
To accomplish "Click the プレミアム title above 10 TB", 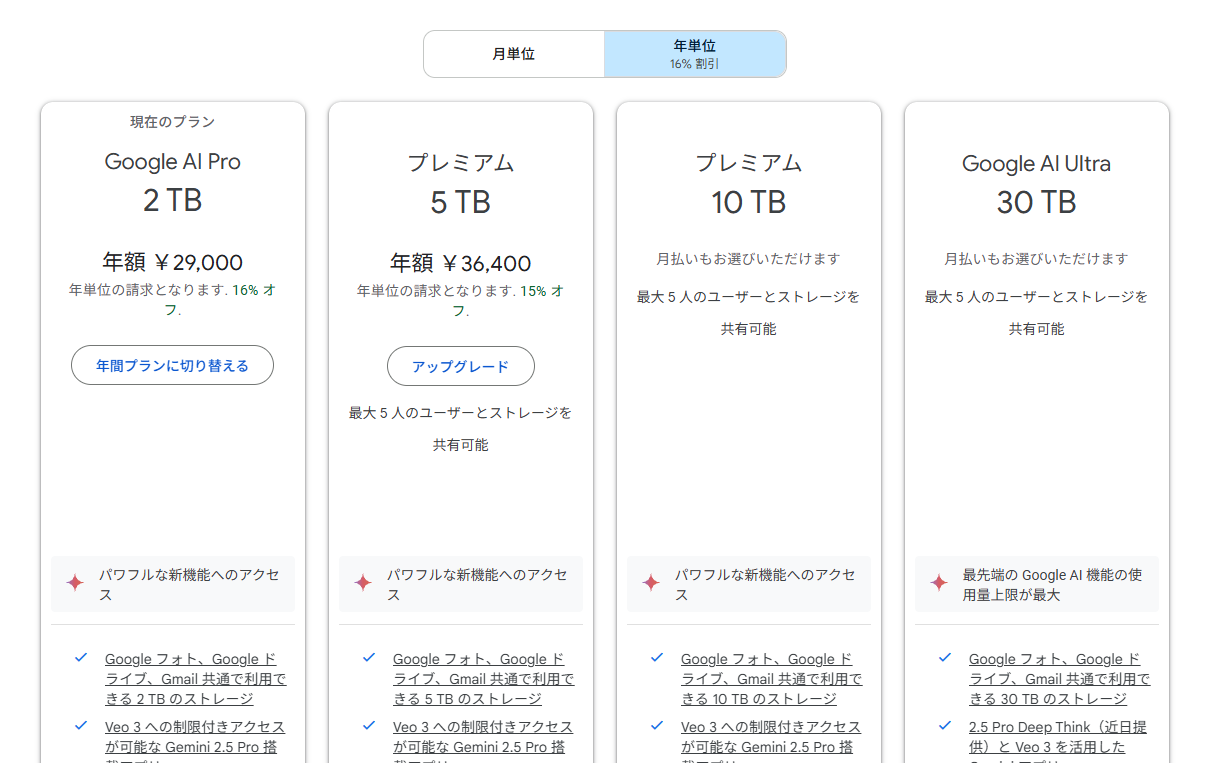I will point(749,163).
